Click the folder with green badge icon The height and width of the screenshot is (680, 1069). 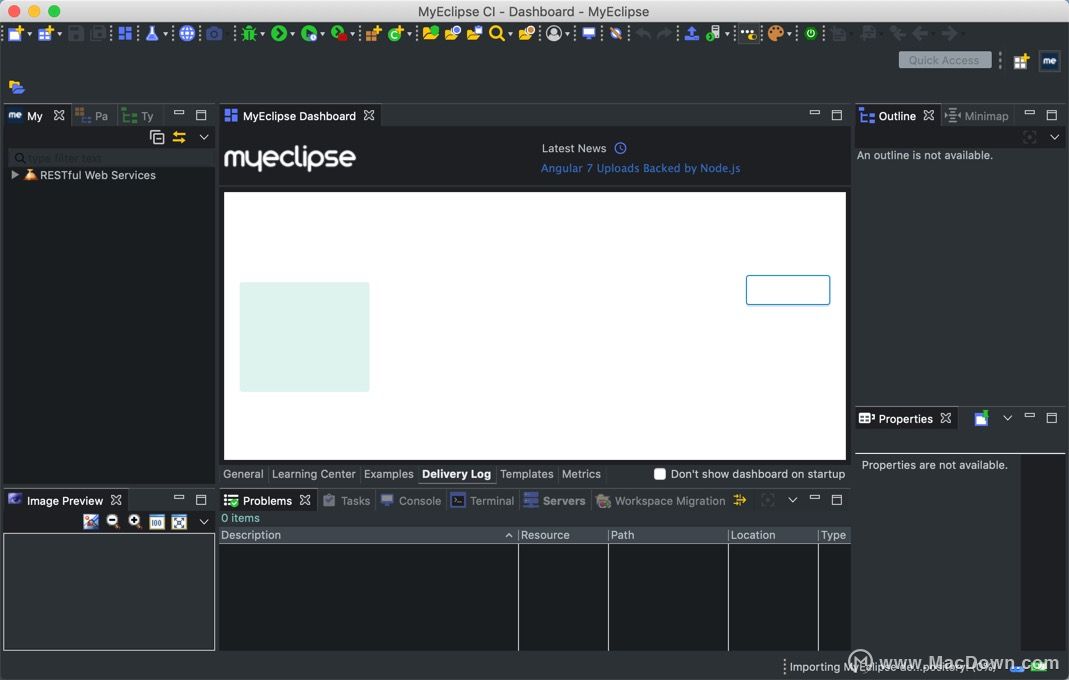(430, 33)
